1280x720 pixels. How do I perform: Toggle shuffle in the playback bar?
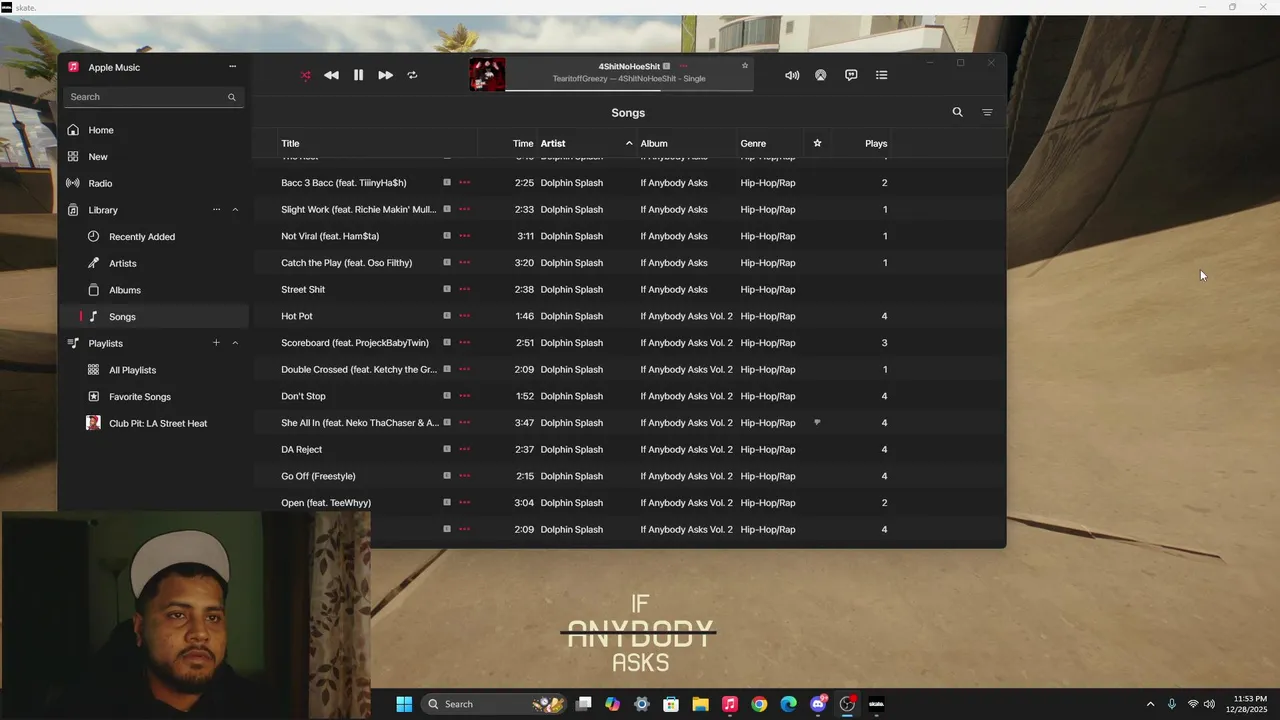[x=305, y=75]
